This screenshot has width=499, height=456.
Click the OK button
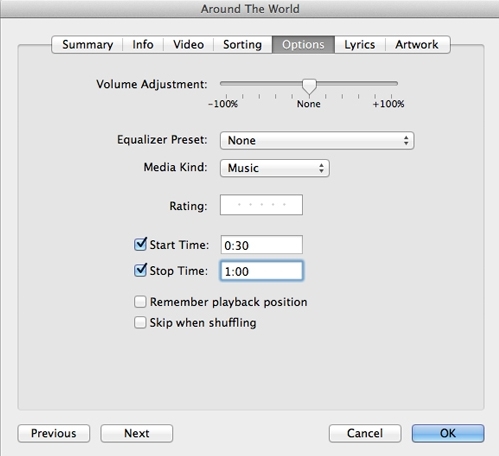(448, 433)
